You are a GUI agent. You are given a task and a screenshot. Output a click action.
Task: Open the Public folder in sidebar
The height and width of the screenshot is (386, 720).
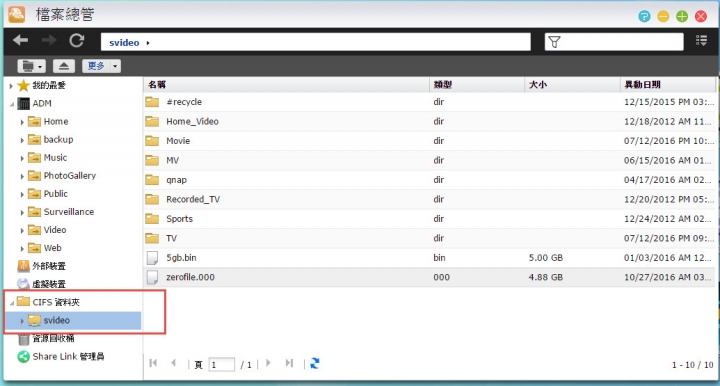tap(56, 194)
